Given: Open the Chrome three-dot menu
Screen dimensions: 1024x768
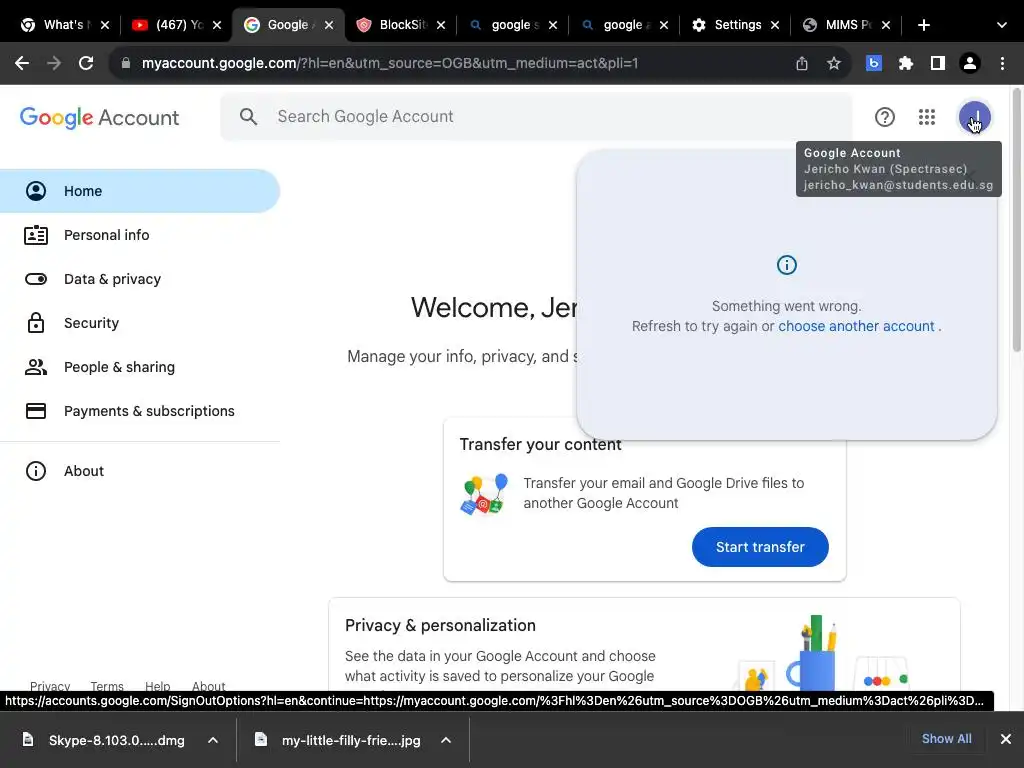Looking at the screenshot, I should (1002, 63).
